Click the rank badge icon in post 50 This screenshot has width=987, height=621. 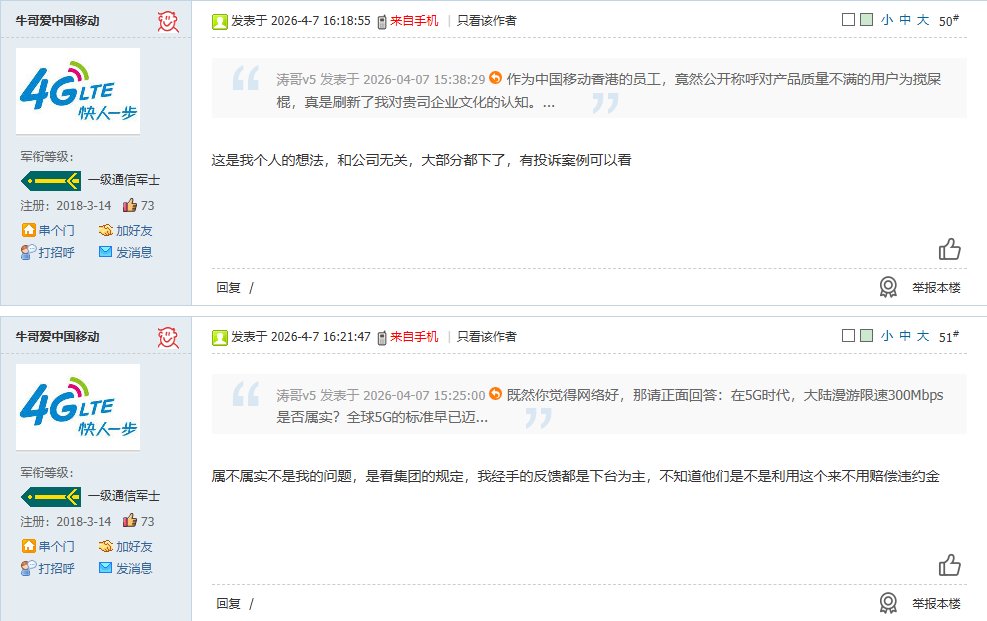[x=51, y=181]
